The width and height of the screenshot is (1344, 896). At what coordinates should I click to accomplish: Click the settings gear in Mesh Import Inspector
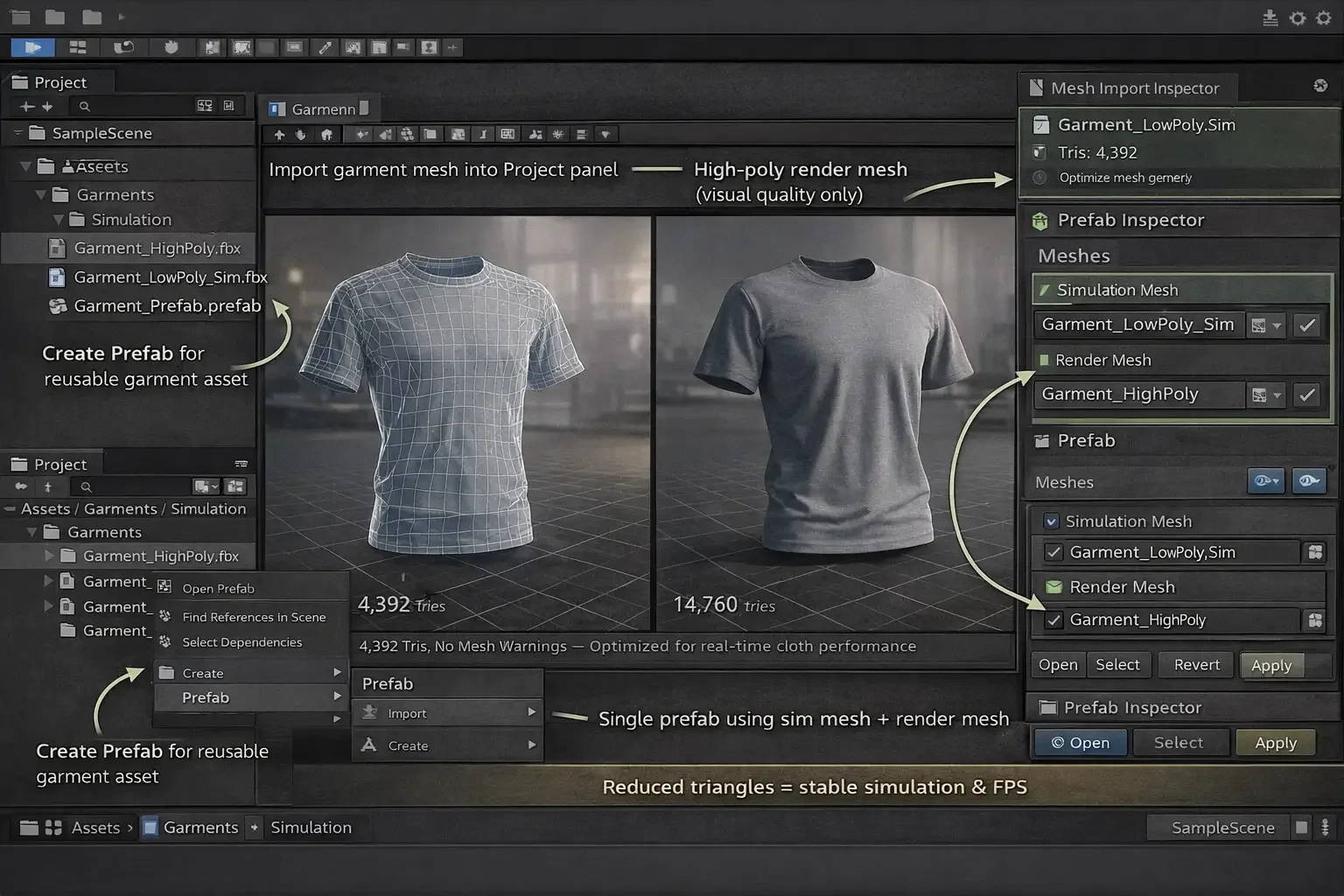(x=1319, y=87)
